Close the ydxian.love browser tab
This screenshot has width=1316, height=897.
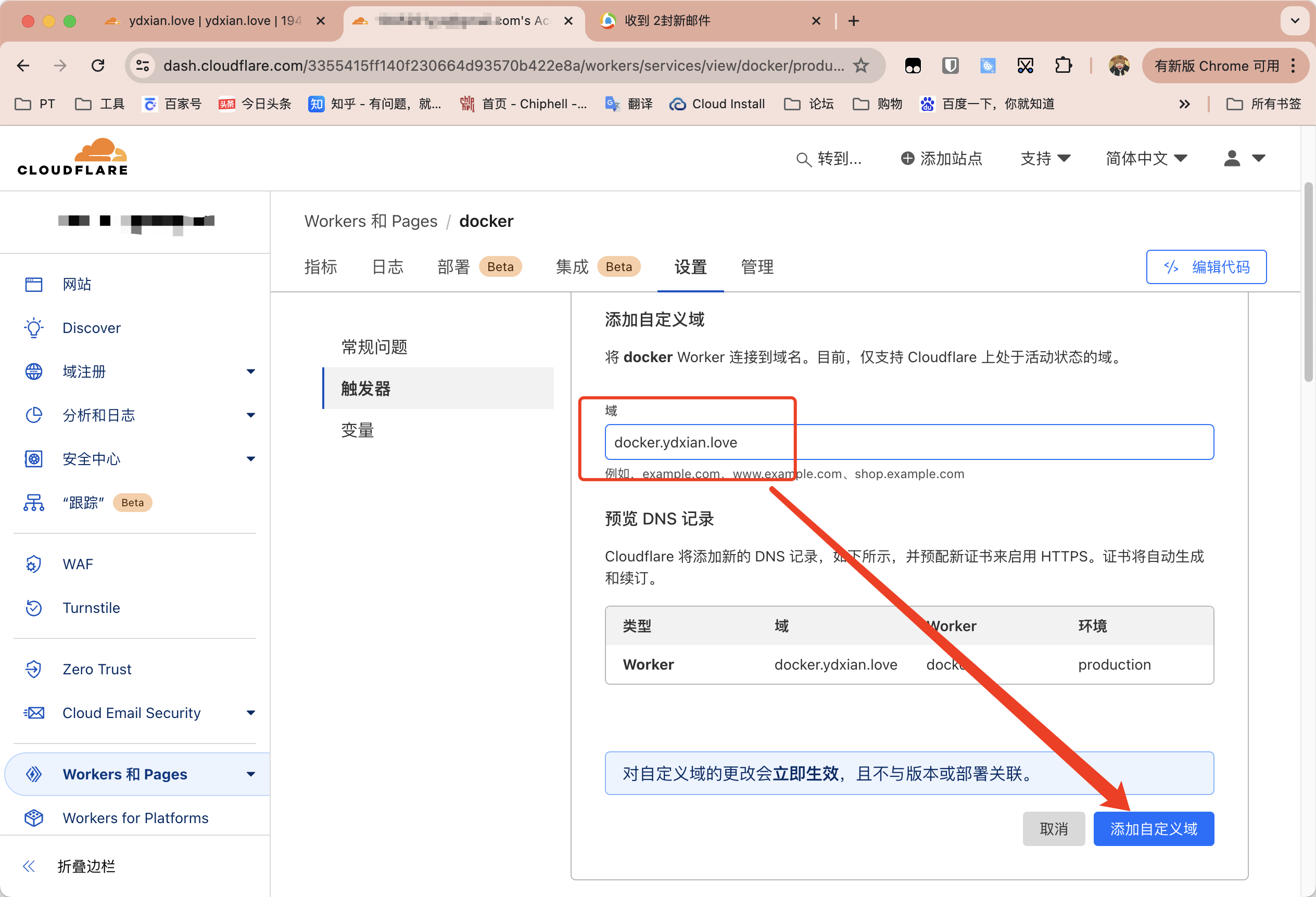pos(321,21)
